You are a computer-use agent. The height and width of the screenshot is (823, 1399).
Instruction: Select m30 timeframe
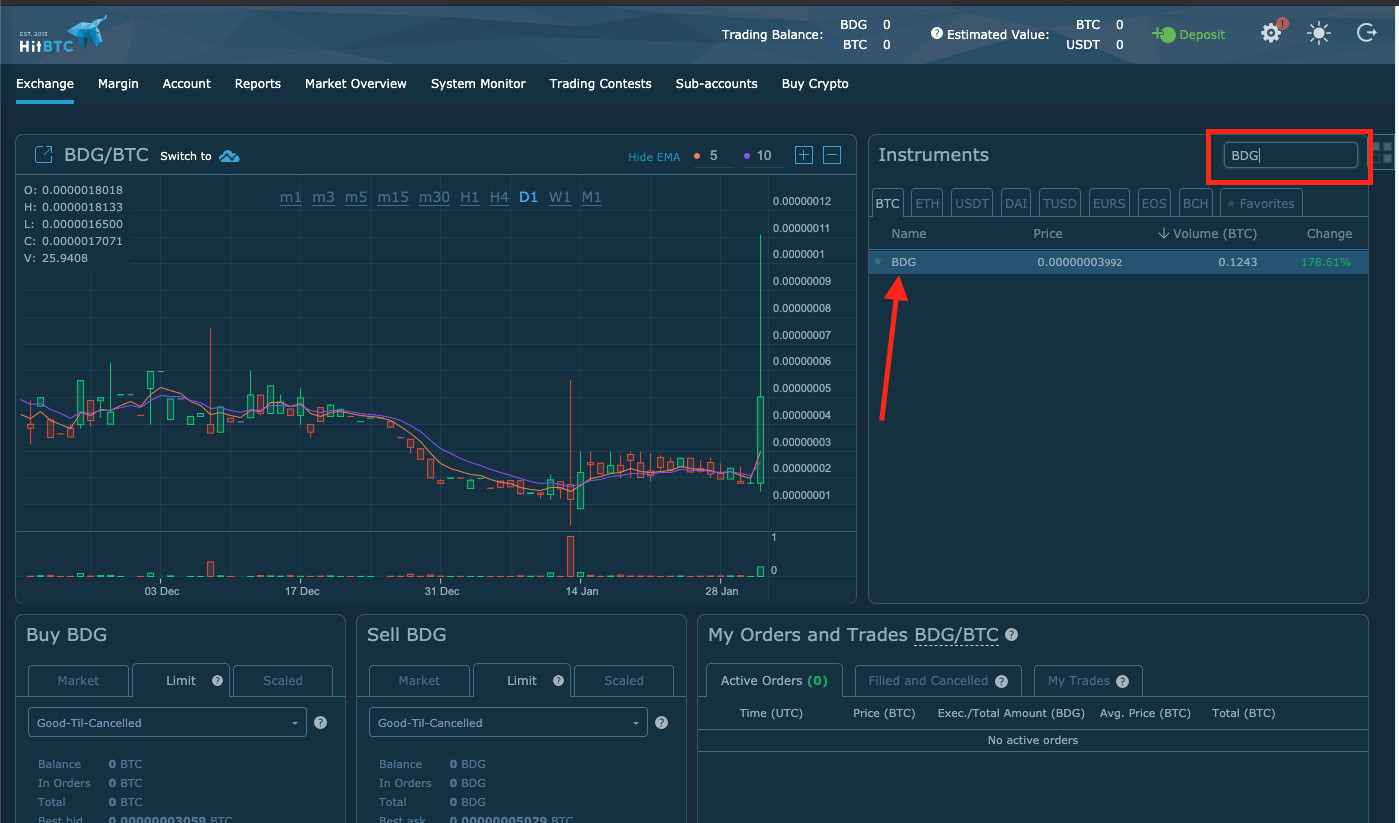(434, 197)
